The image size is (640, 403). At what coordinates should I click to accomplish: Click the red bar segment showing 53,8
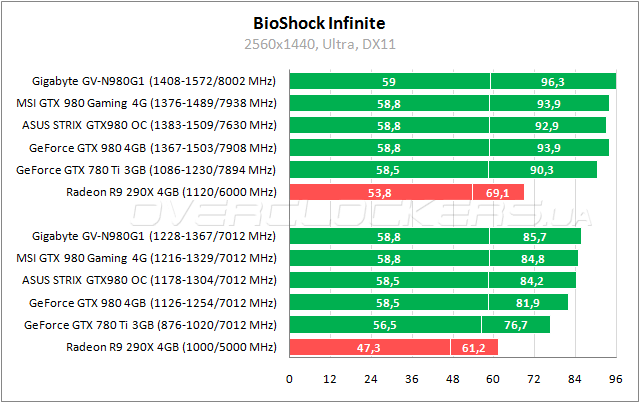(380, 191)
